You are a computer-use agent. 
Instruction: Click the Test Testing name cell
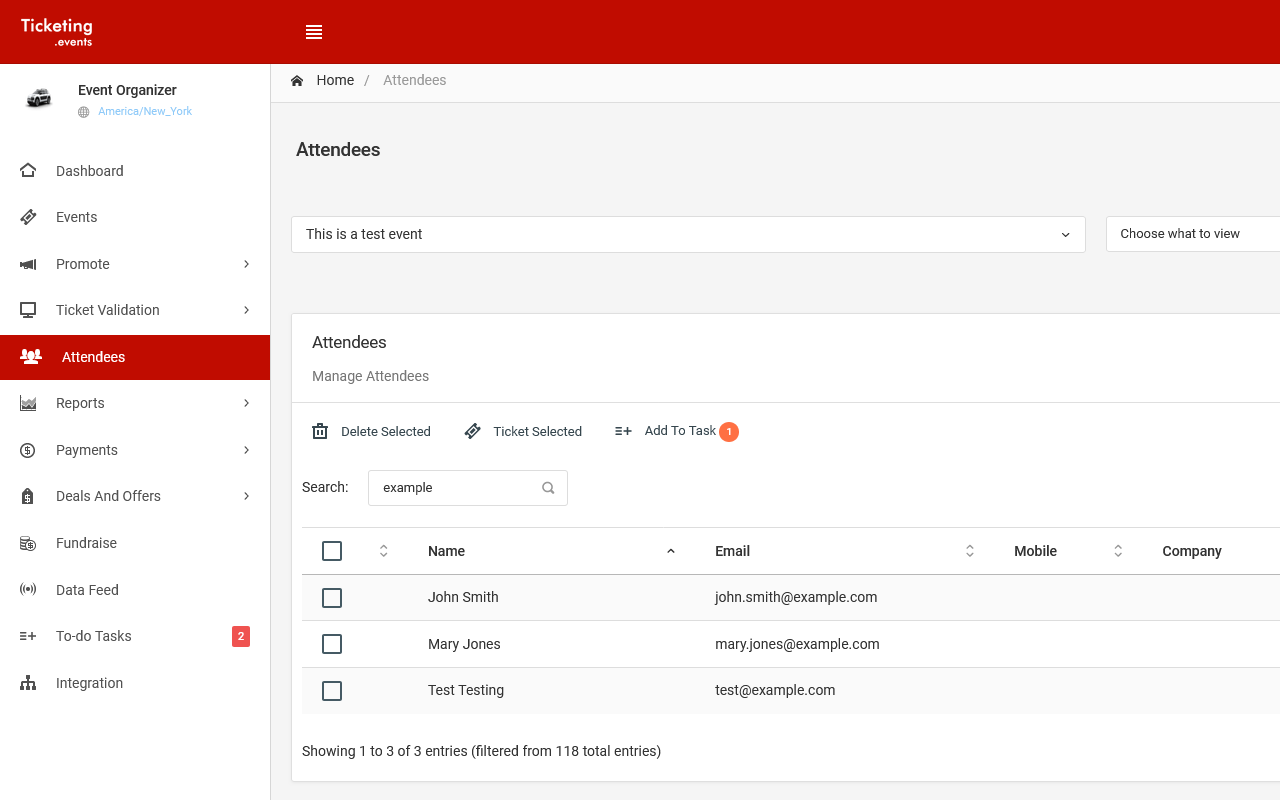(466, 690)
